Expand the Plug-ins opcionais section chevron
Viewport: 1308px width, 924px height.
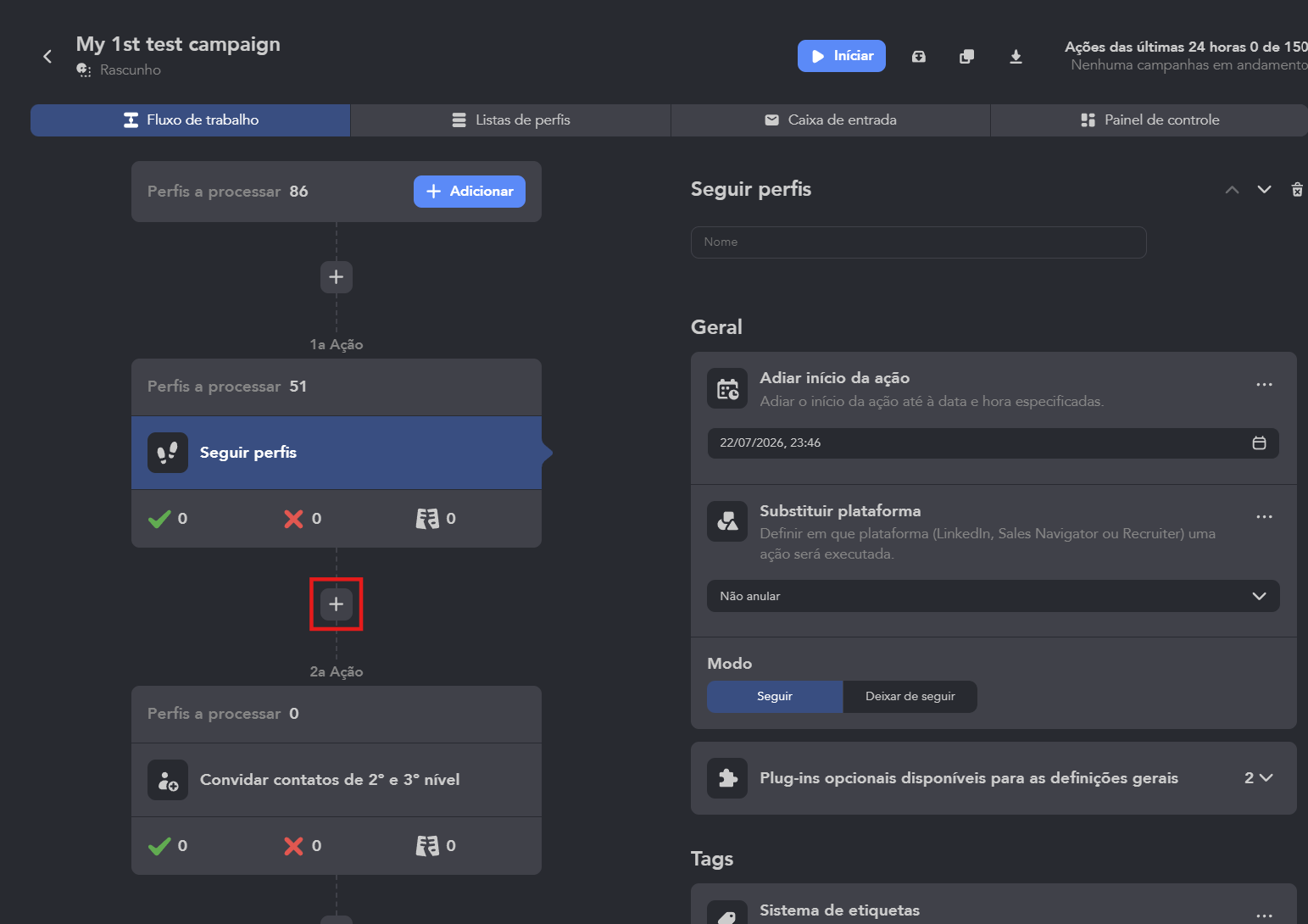pyautogui.click(x=1266, y=778)
